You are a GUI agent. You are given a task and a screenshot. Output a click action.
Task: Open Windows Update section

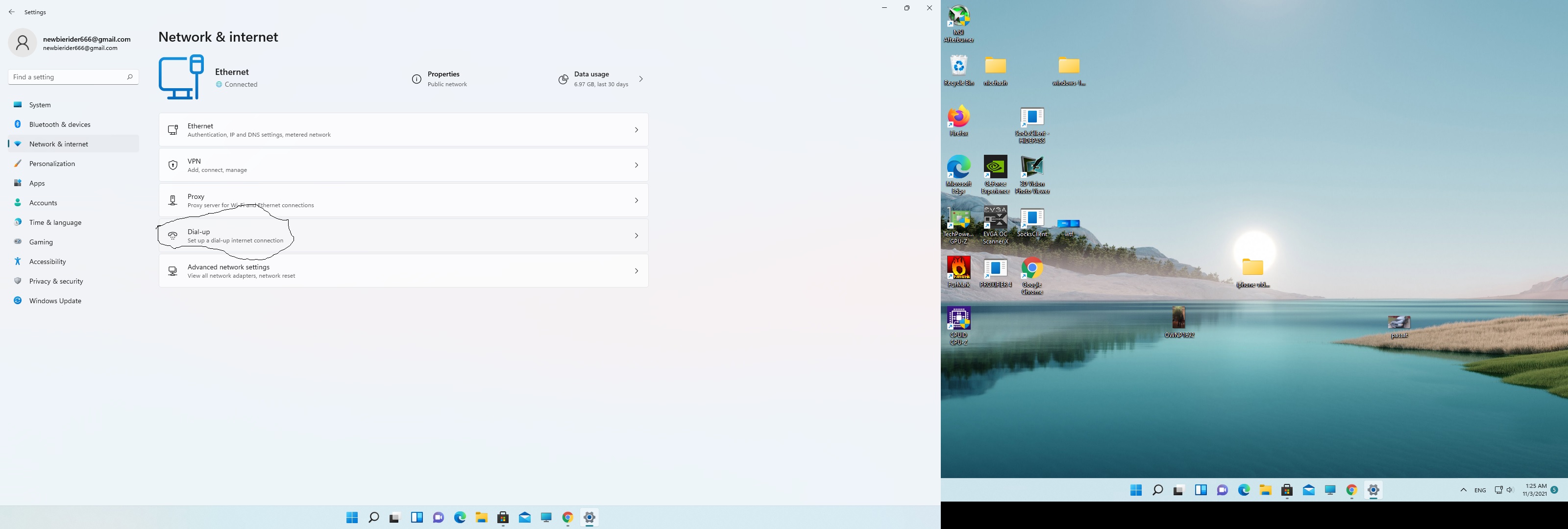(55, 301)
